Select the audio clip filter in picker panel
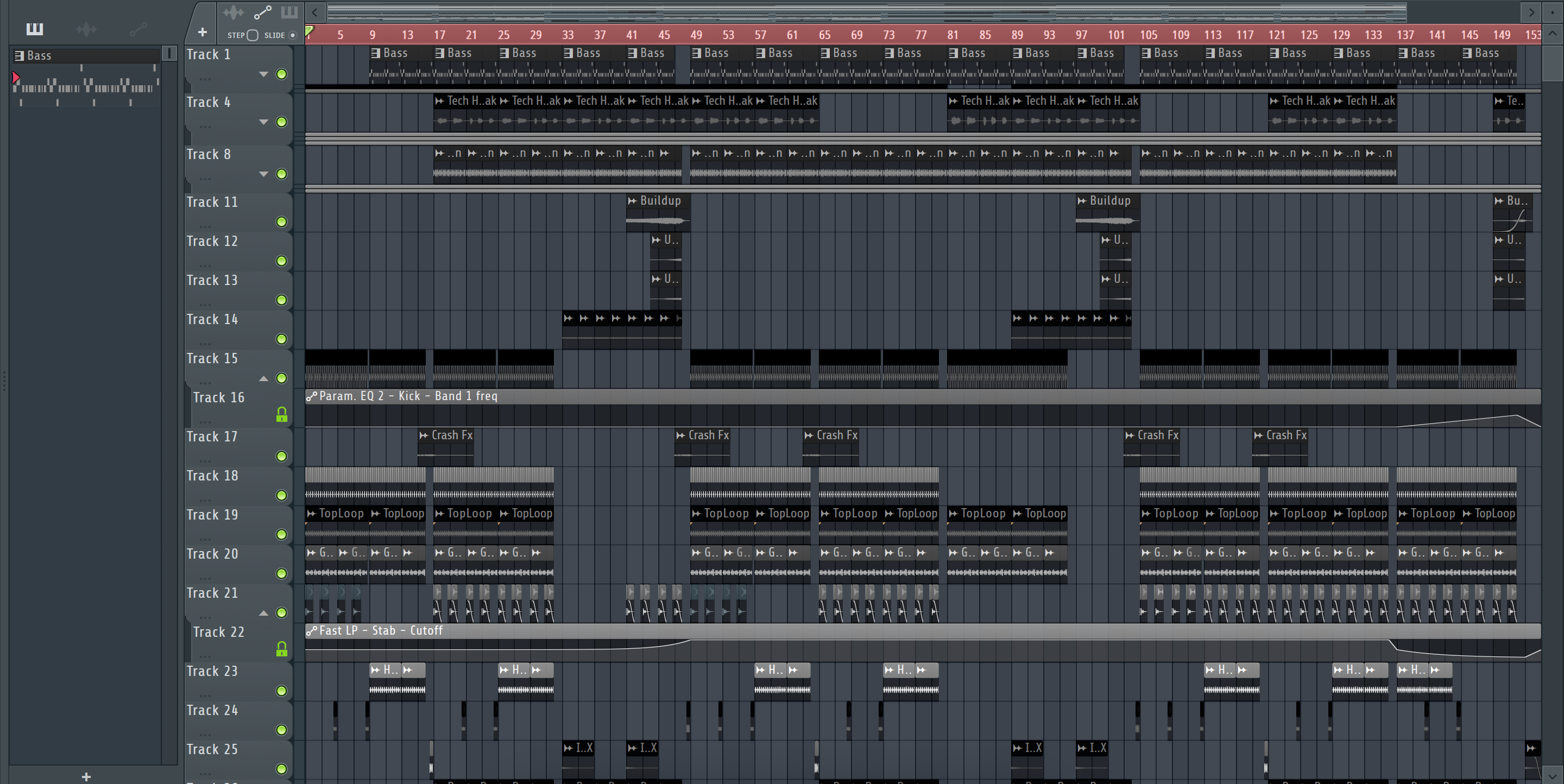 click(86, 29)
